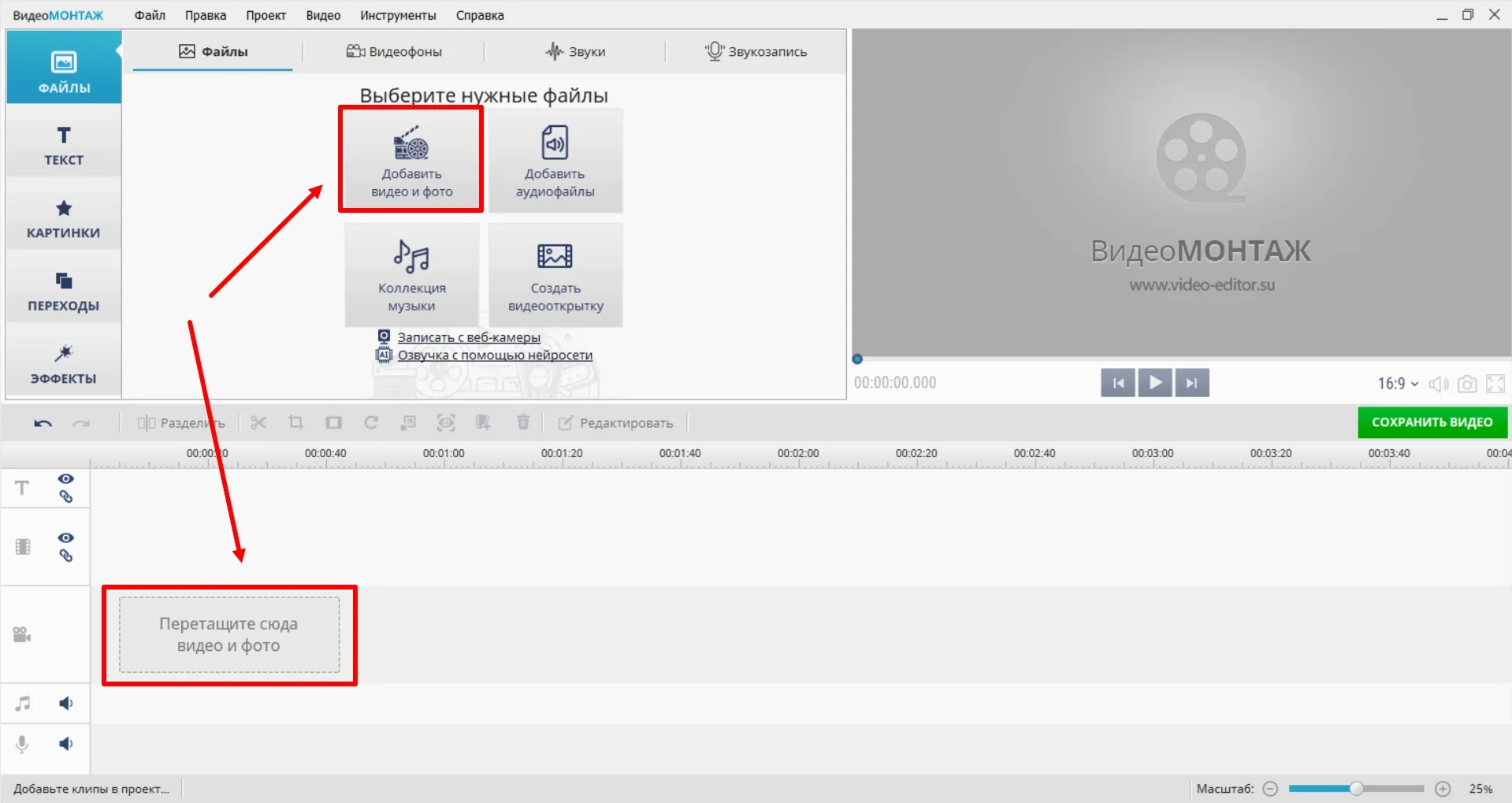Viewport: 1512px width, 803px height.
Task: Click the stabilization eye-frame icon
Action: (446, 423)
